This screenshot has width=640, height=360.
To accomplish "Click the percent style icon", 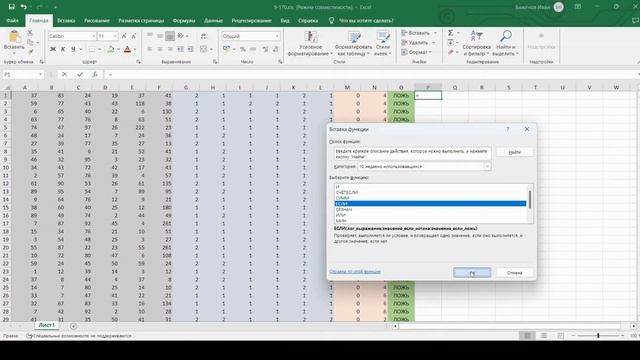I will click(x=243, y=49).
